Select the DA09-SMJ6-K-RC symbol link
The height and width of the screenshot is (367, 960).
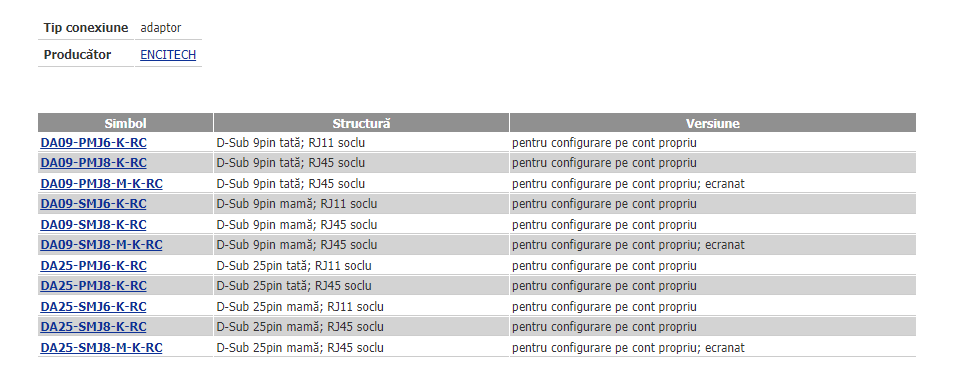[x=94, y=204]
